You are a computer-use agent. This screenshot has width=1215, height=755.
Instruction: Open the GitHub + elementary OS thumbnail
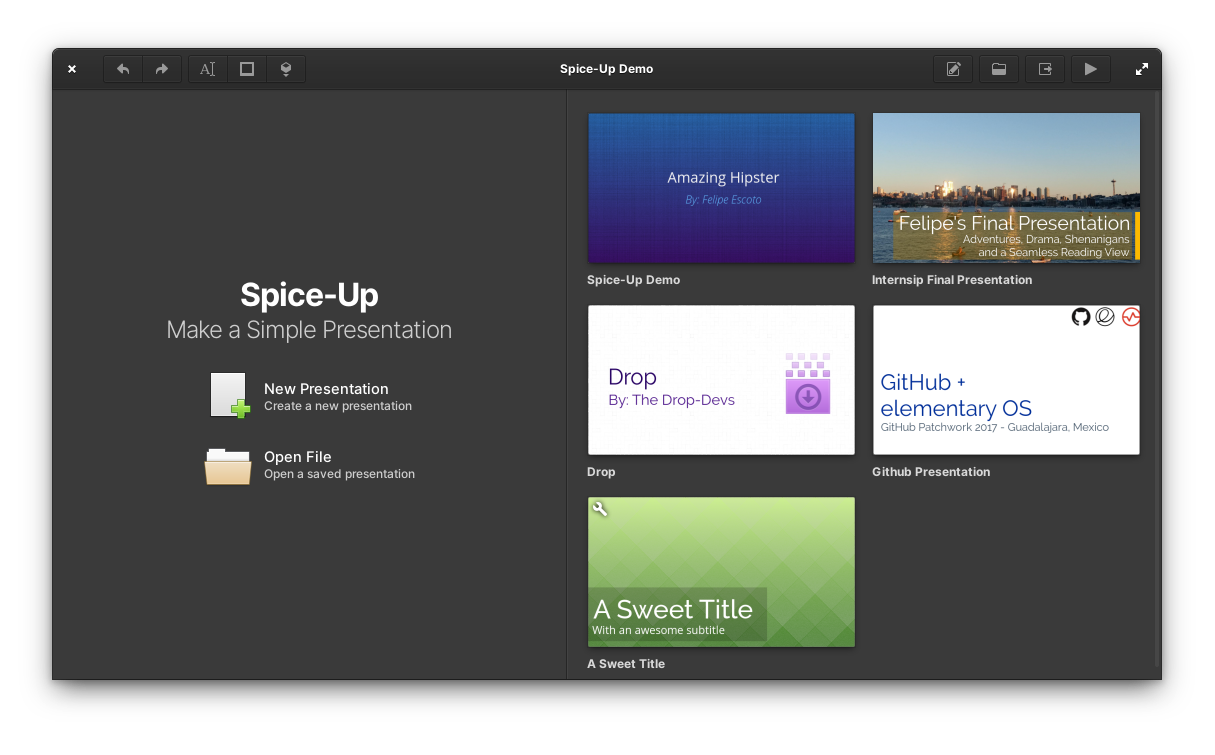pyautogui.click(x=1006, y=380)
